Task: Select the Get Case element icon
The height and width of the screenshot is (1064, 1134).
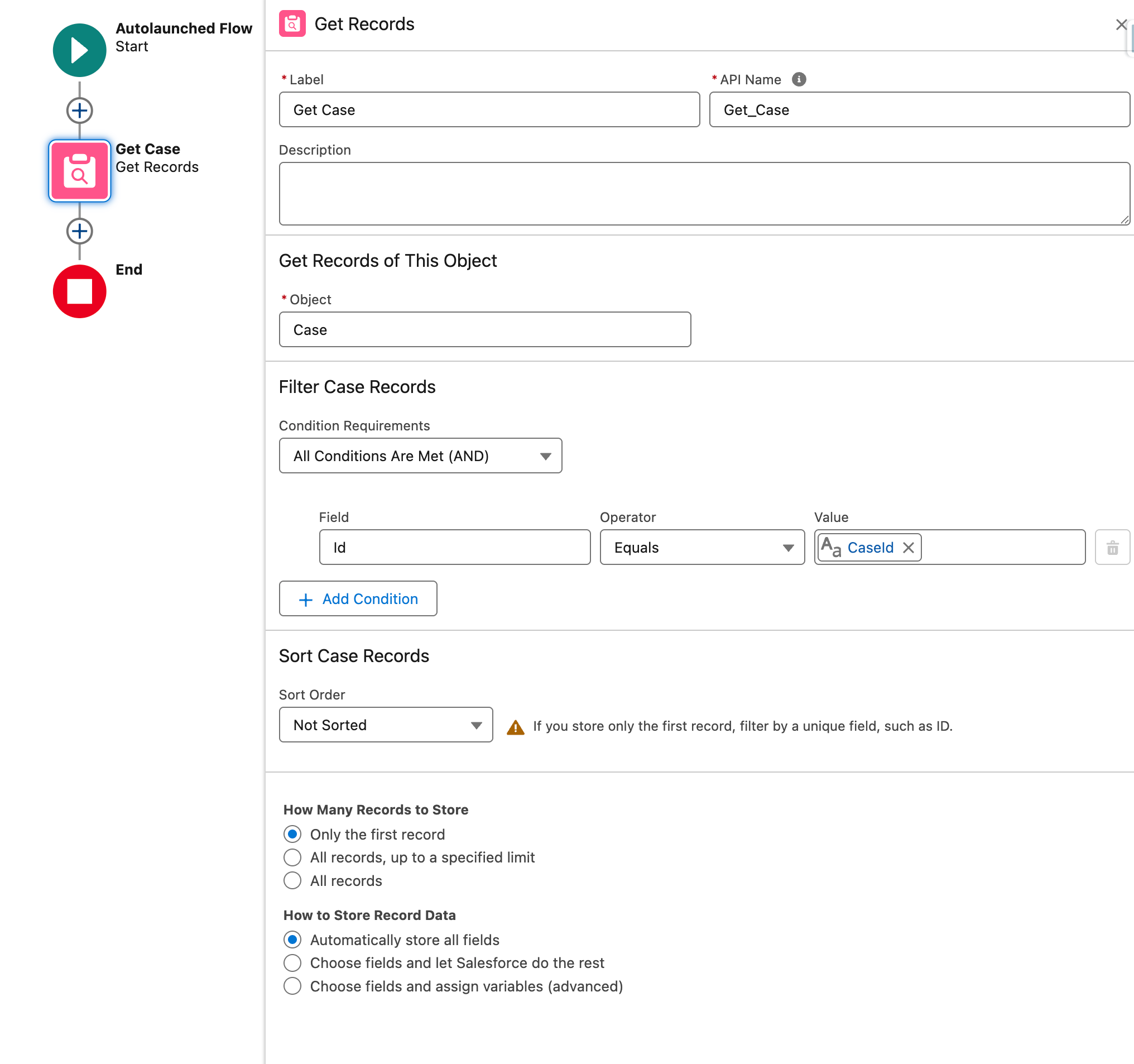Action: pyautogui.click(x=79, y=171)
